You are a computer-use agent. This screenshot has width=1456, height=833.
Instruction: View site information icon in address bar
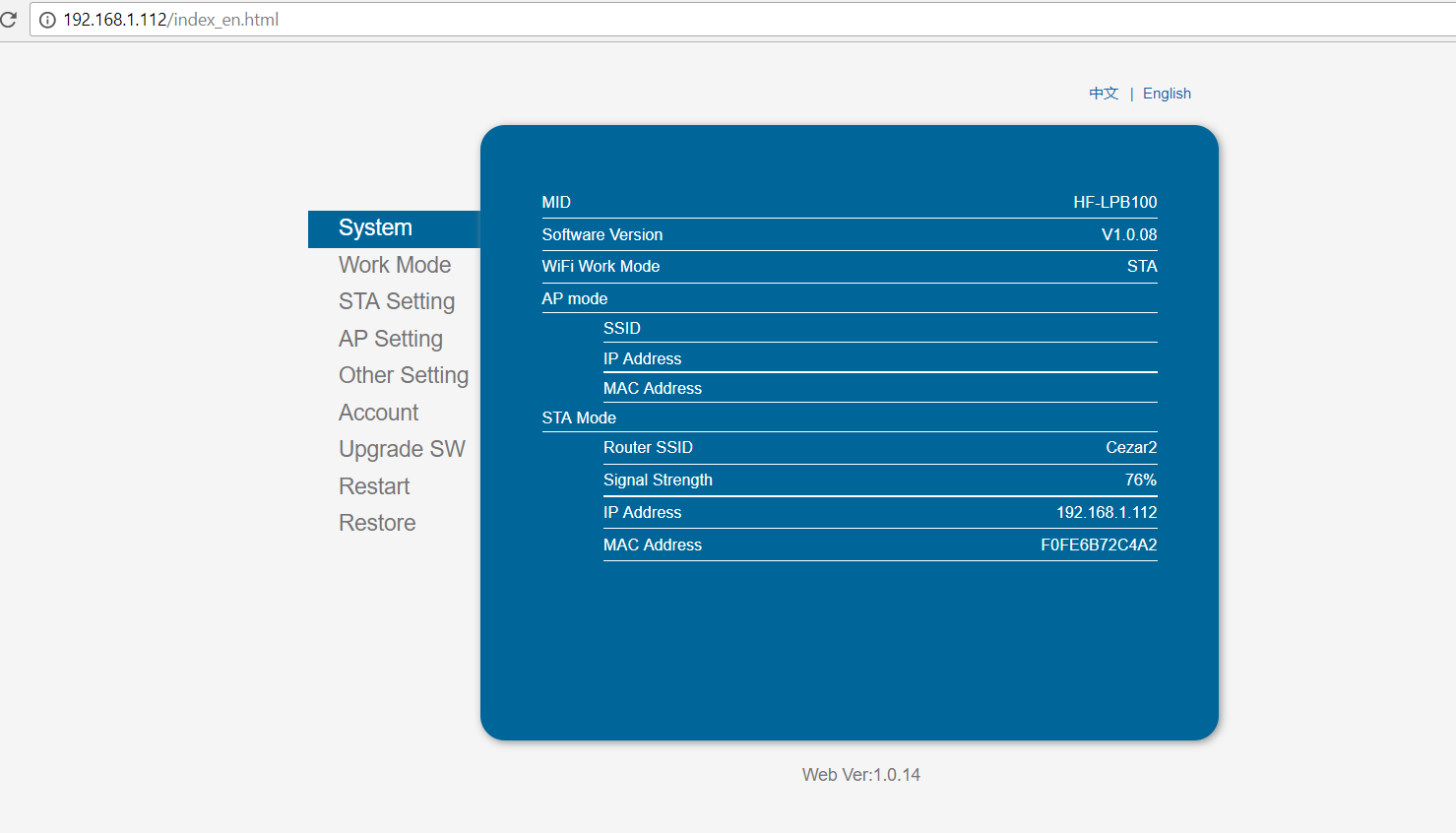coord(46,20)
